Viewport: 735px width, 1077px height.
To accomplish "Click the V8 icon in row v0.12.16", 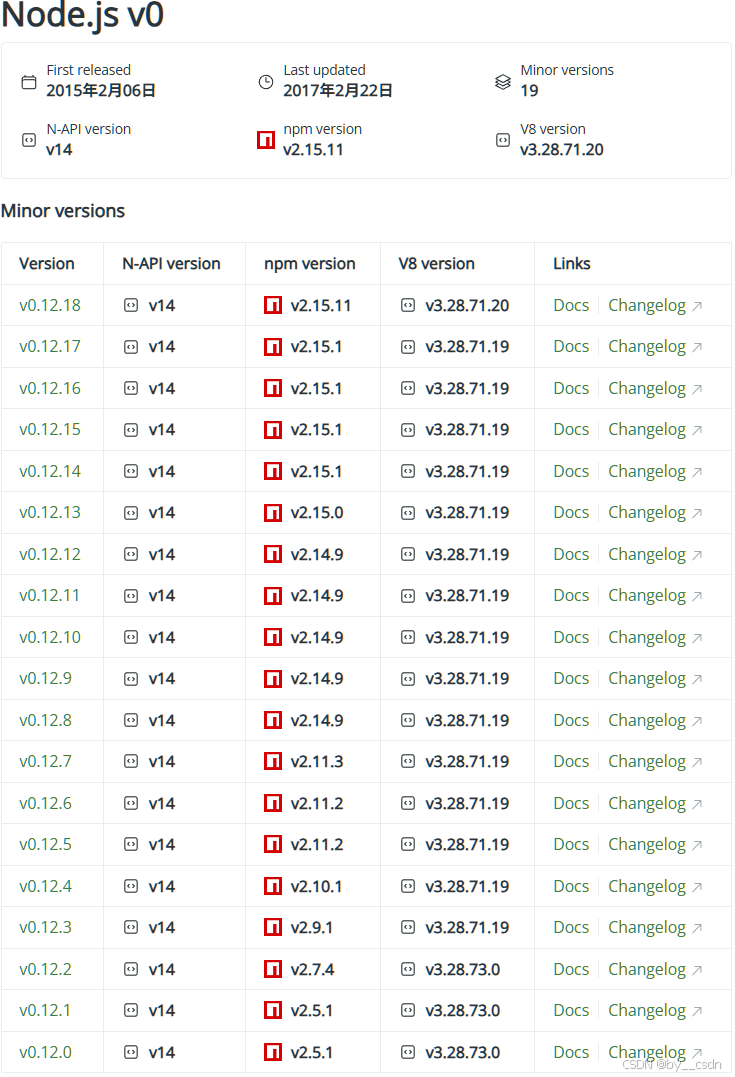I will (x=408, y=389).
